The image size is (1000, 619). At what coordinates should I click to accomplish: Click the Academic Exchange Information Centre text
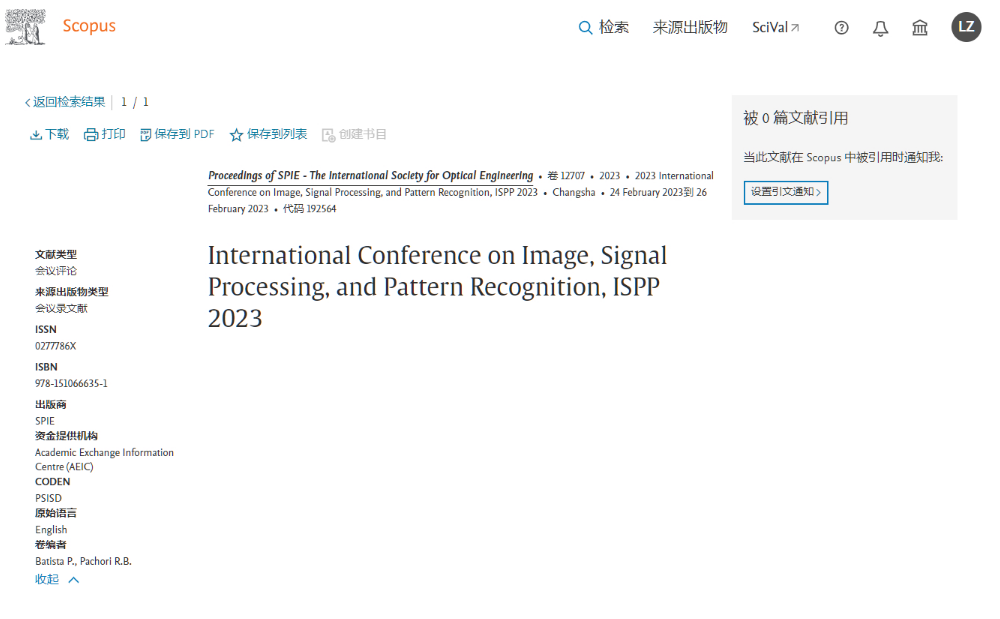click(104, 460)
